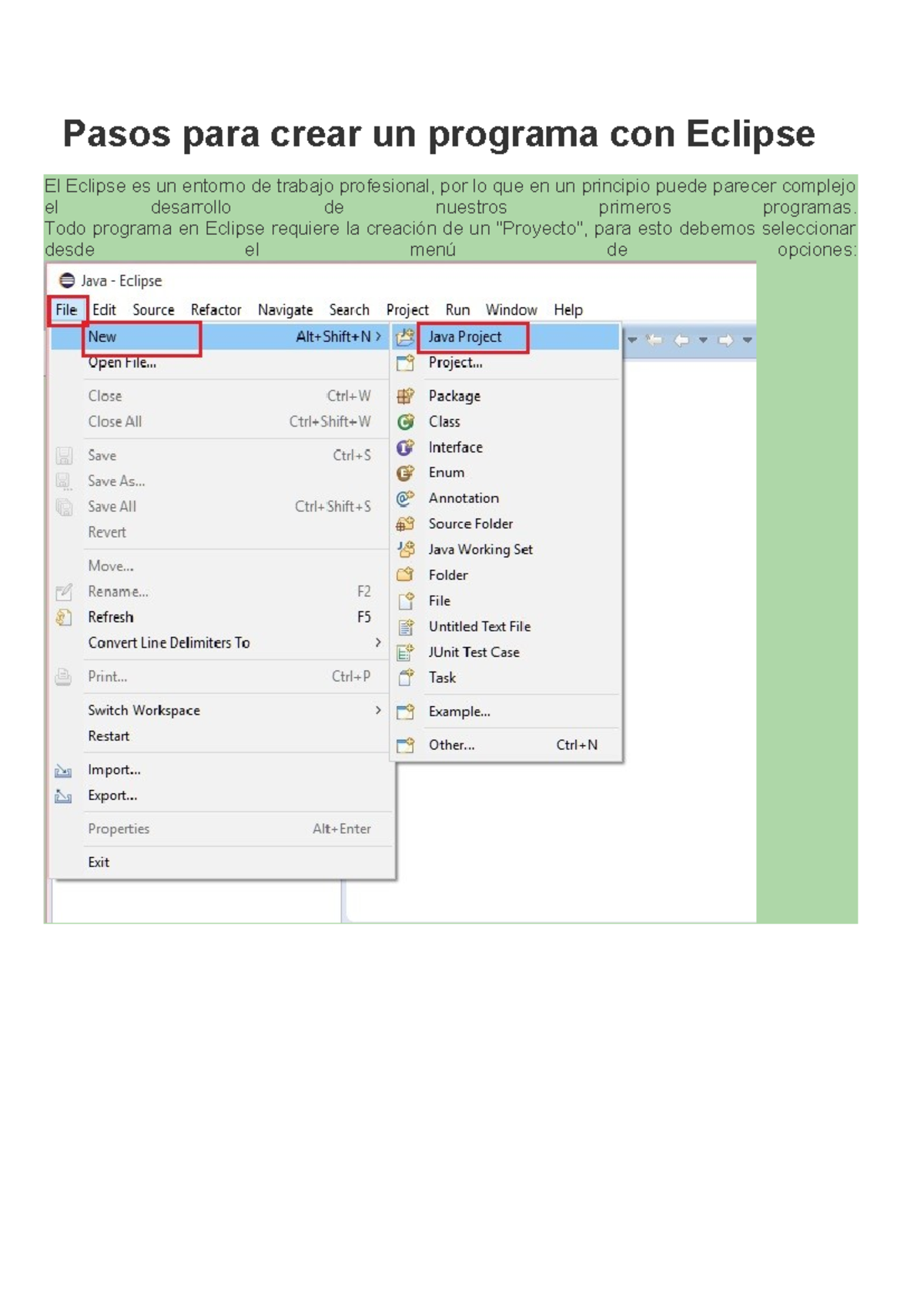Click the Folder icon in New submenu
The image size is (924, 1306).
coord(405,575)
